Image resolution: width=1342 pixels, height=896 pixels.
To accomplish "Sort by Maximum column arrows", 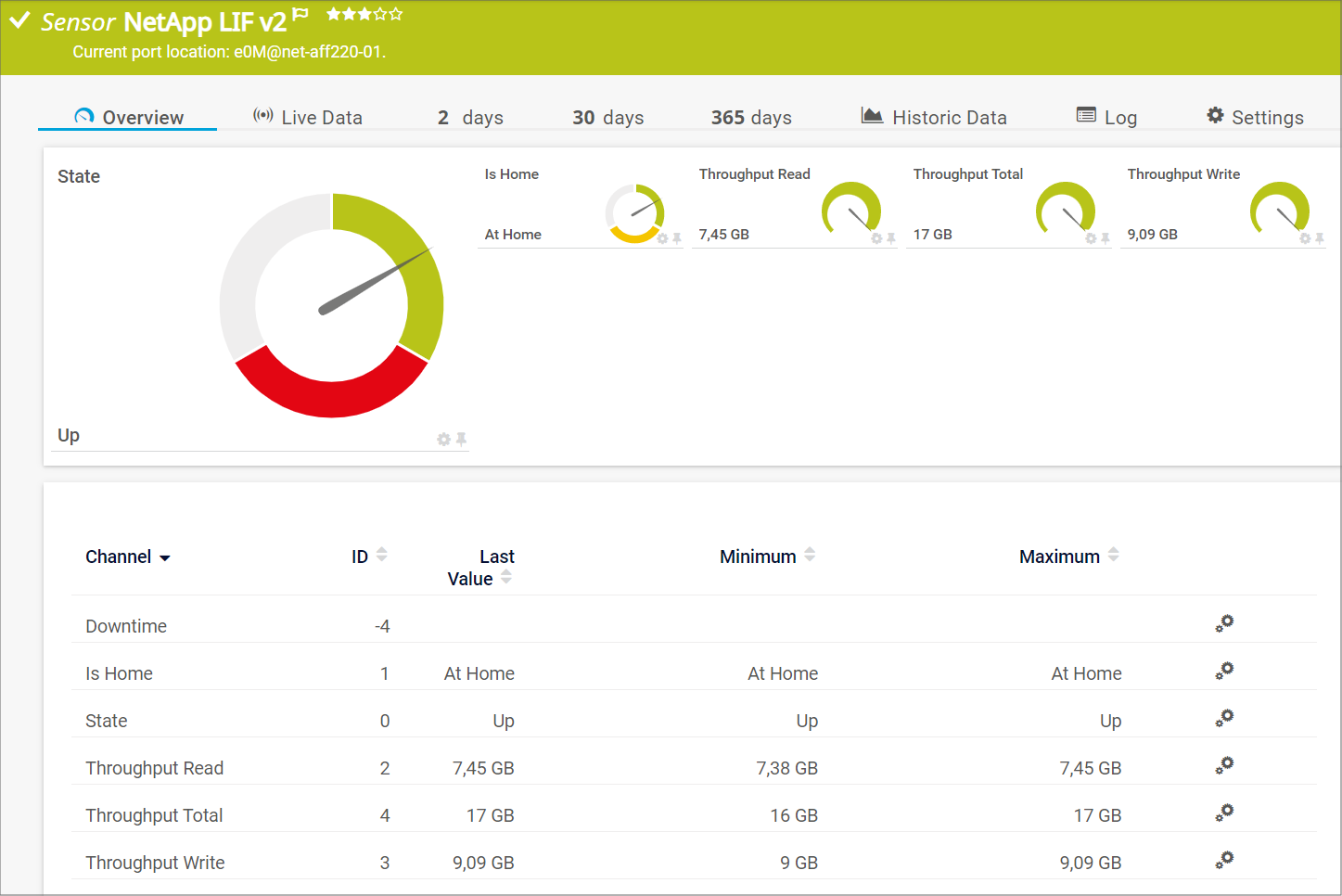I will coord(1113,555).
